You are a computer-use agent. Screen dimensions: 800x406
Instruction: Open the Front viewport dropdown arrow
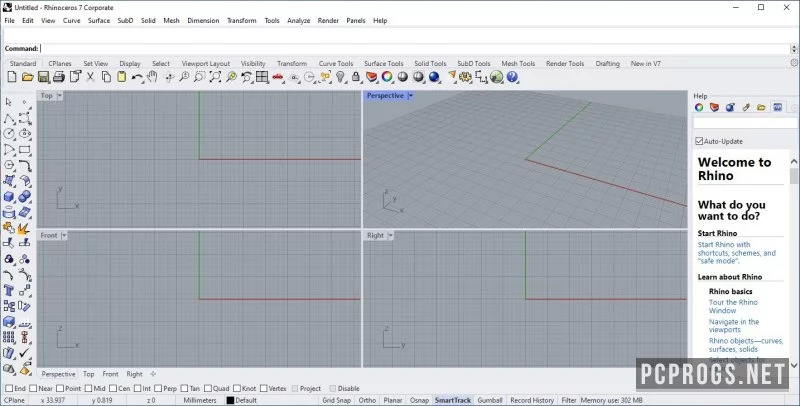coord(64,235)
